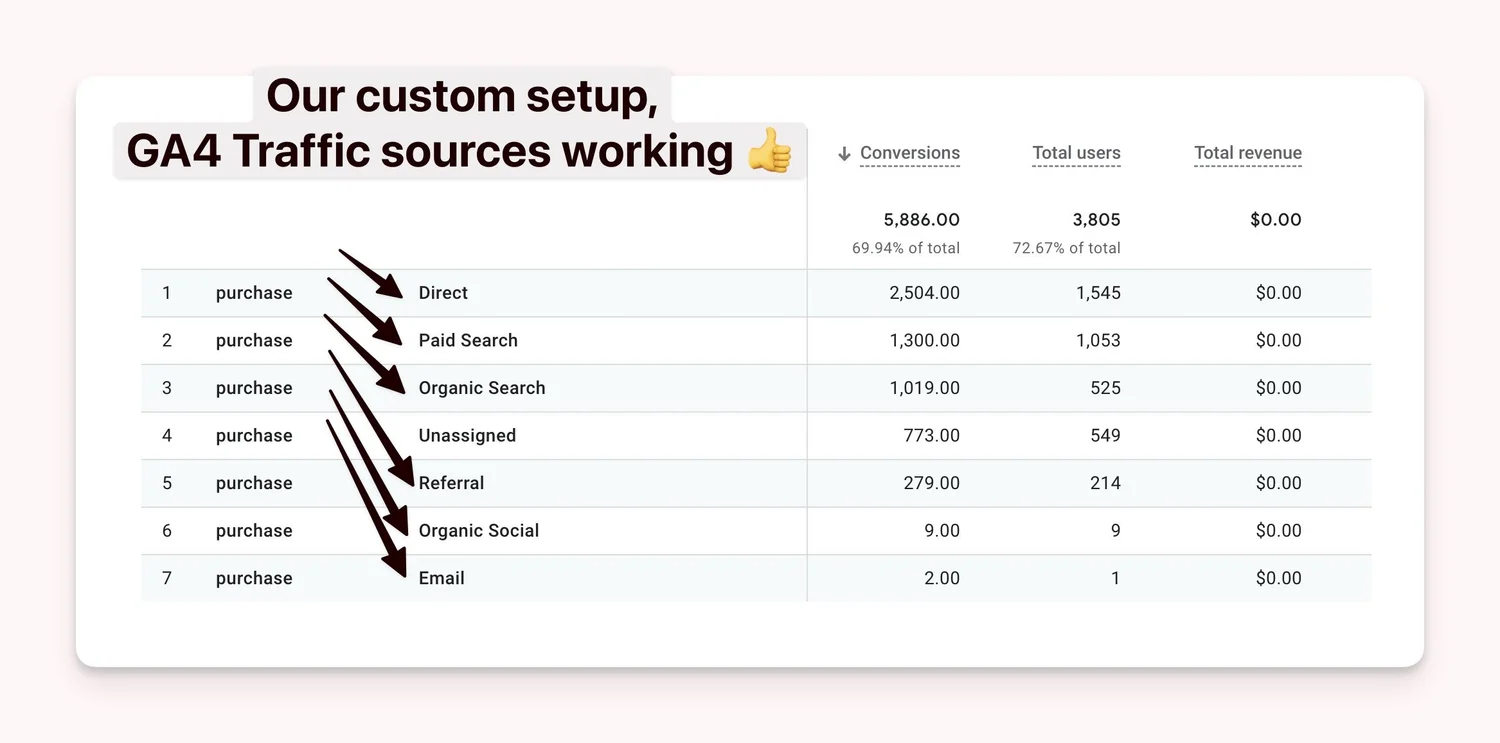Click the Organic Search channel label

482,388
